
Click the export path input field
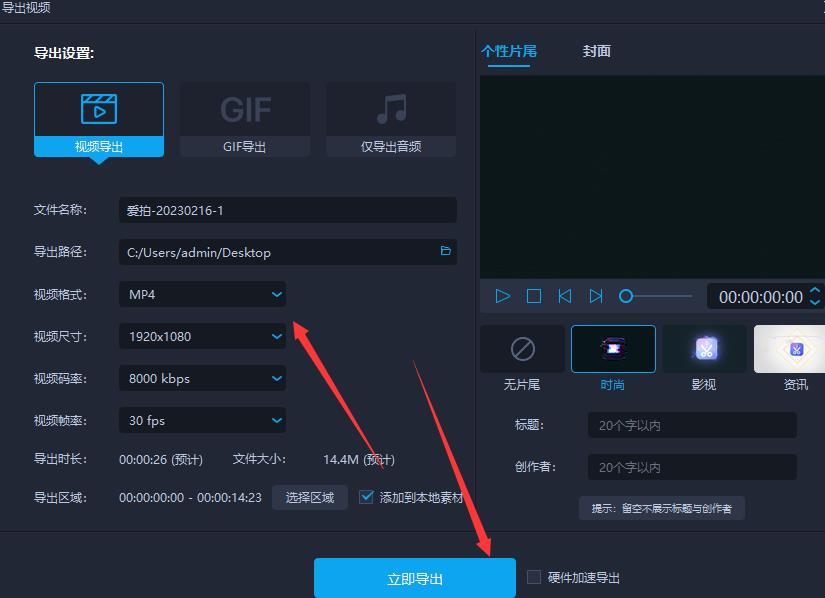pyautogui.click(x=288, y=252)
